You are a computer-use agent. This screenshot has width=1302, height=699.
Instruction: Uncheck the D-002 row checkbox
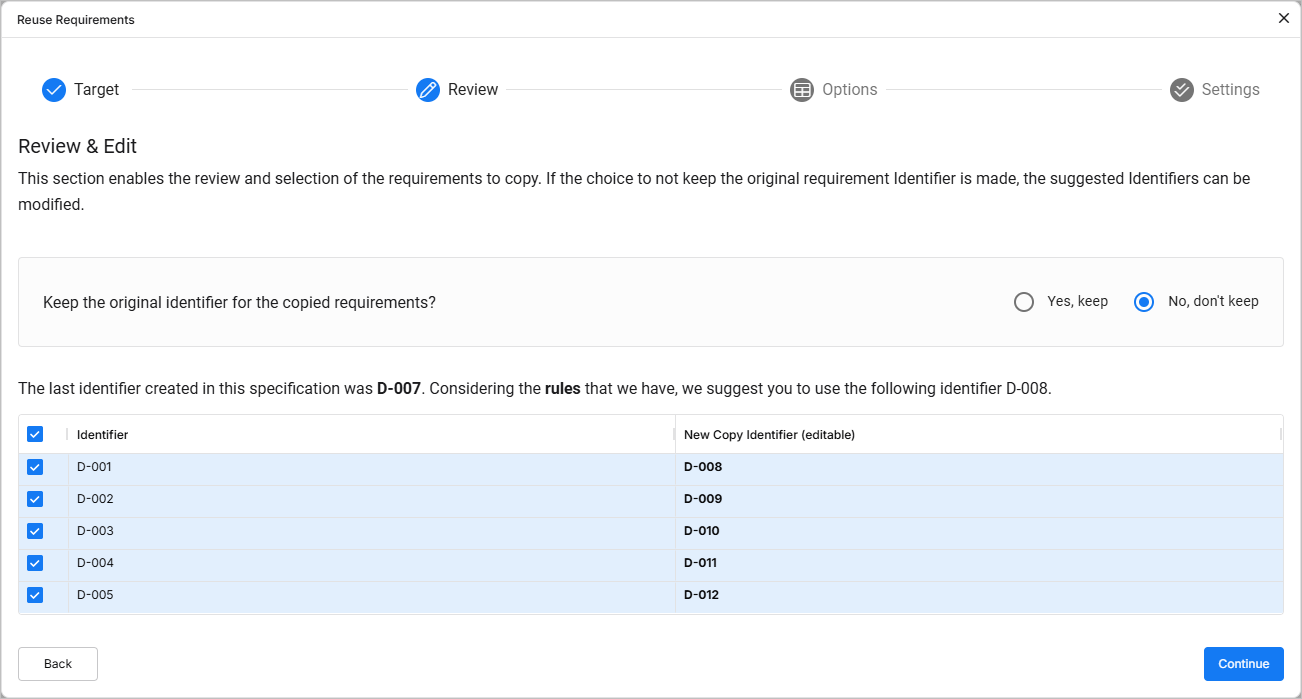35,499
